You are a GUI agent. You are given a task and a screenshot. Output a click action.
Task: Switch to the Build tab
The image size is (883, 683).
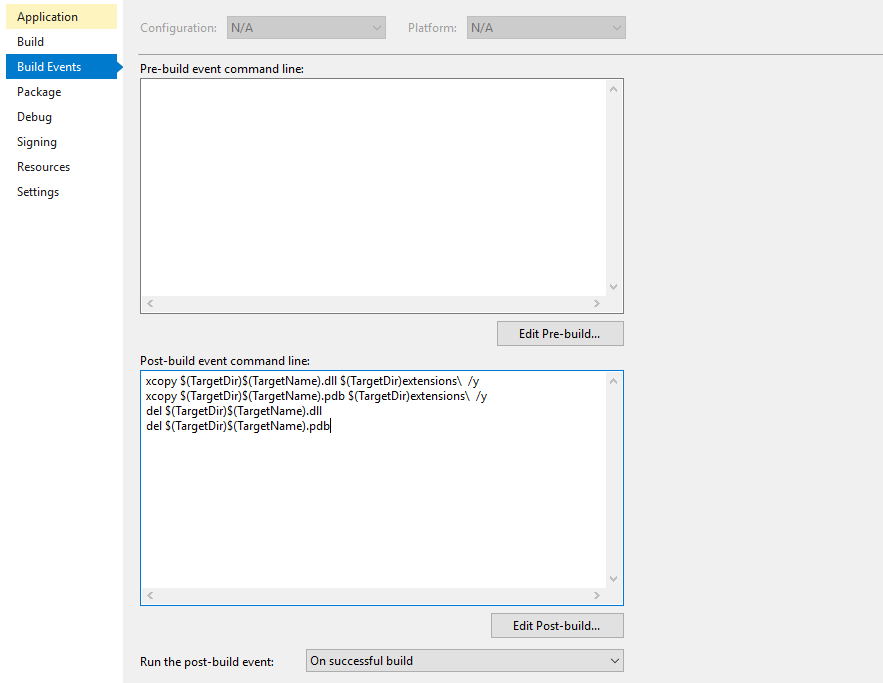(x=31, y=42)
